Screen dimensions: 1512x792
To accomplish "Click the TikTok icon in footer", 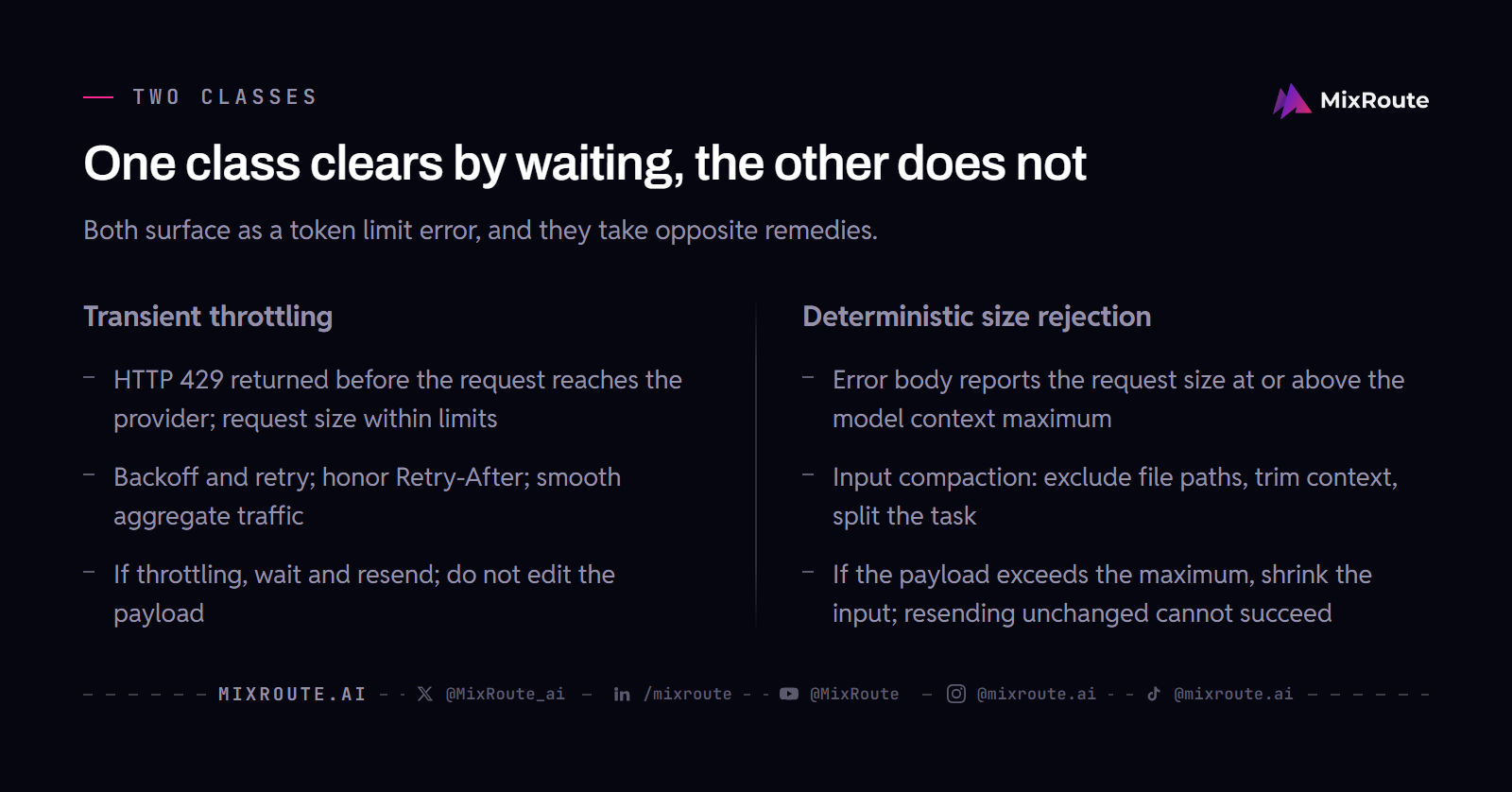I will point(1154,694).
